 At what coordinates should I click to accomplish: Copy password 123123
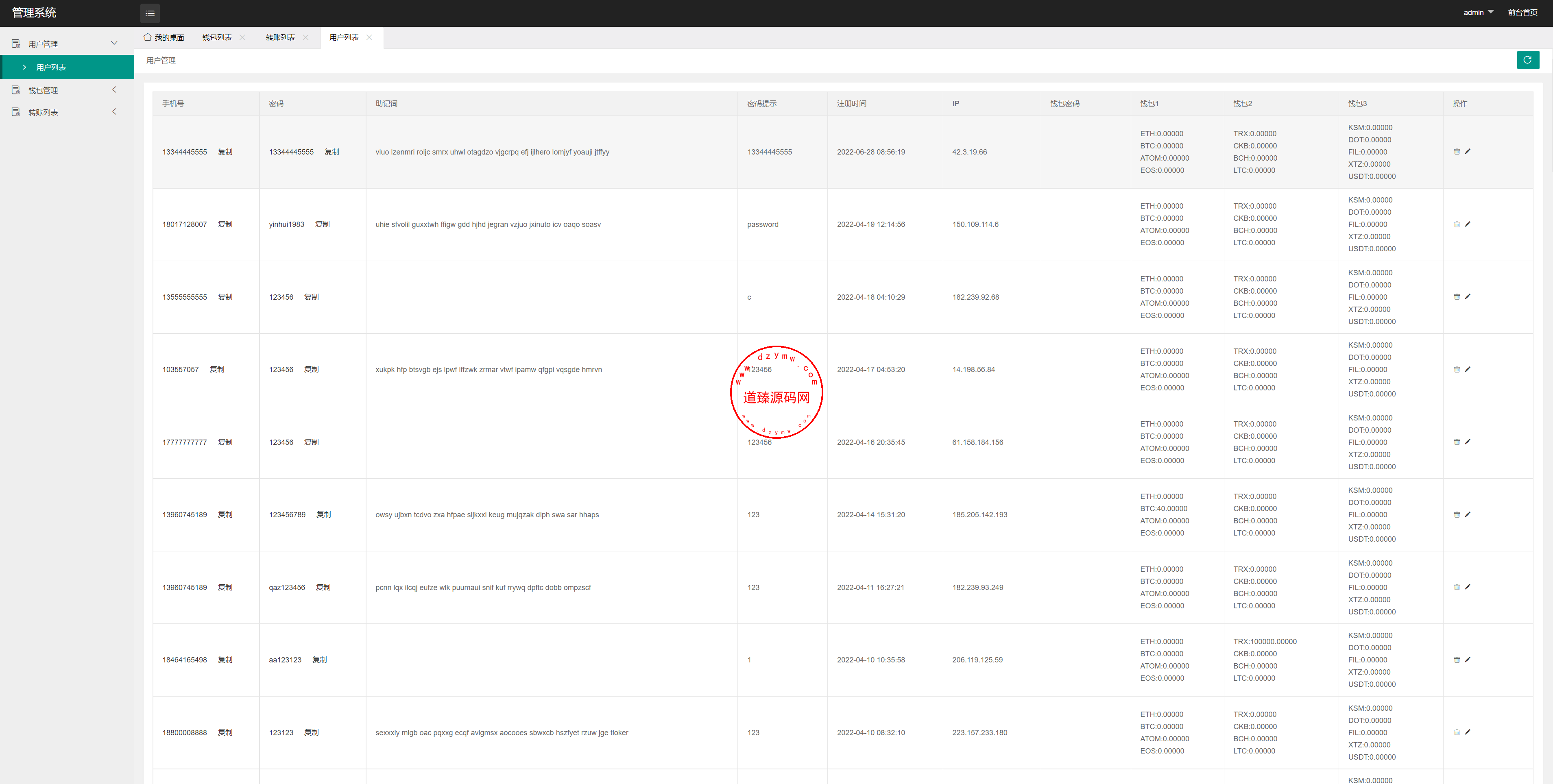311,733
